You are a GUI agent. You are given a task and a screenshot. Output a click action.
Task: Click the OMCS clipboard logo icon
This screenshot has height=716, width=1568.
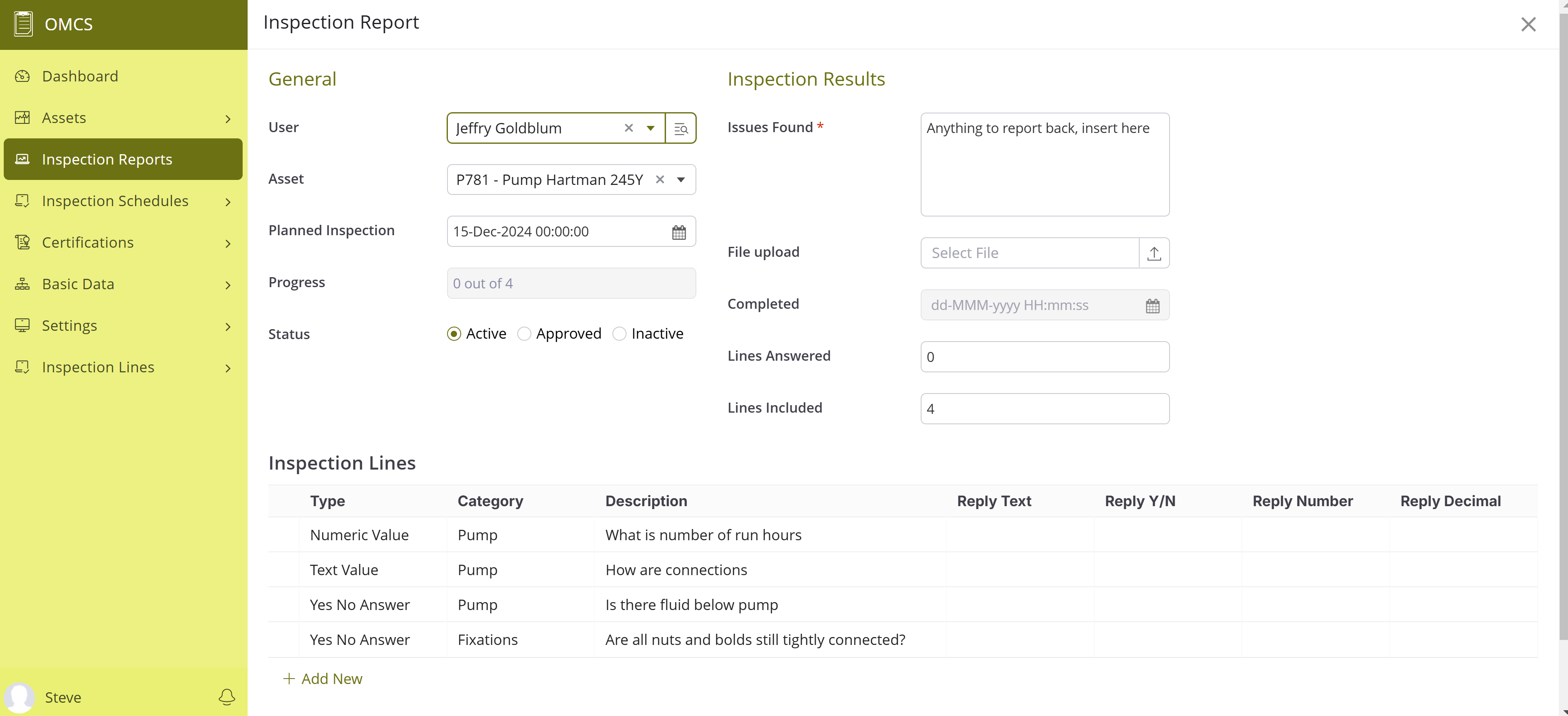(23, 25)
